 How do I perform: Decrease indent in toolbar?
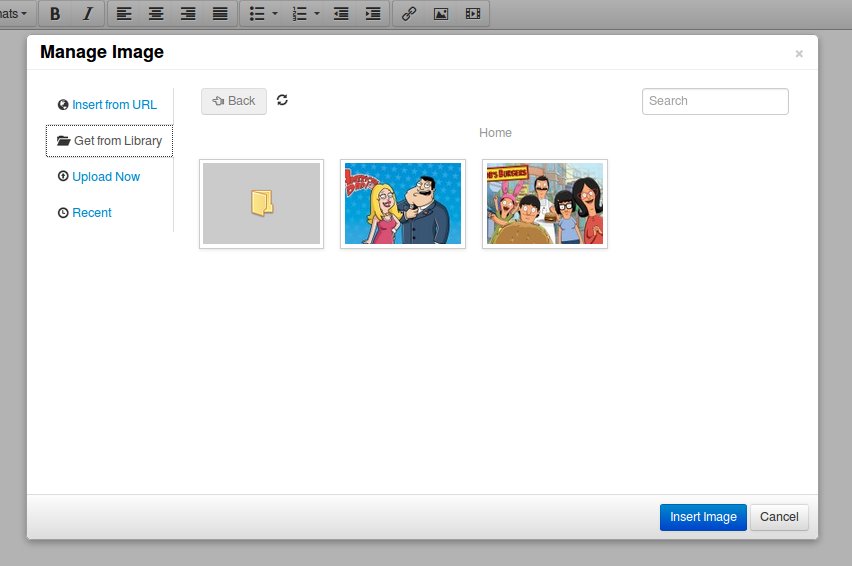point(341,14)
